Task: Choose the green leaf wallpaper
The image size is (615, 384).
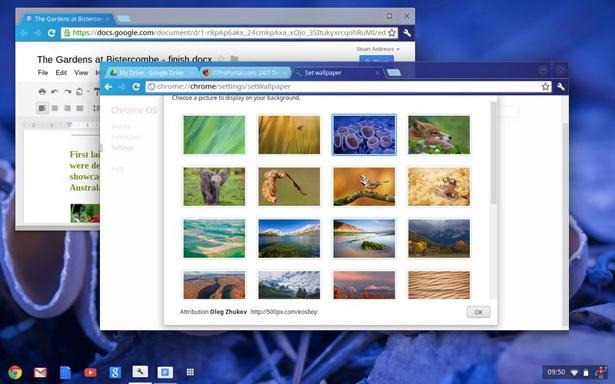Action: pos(214,135)
